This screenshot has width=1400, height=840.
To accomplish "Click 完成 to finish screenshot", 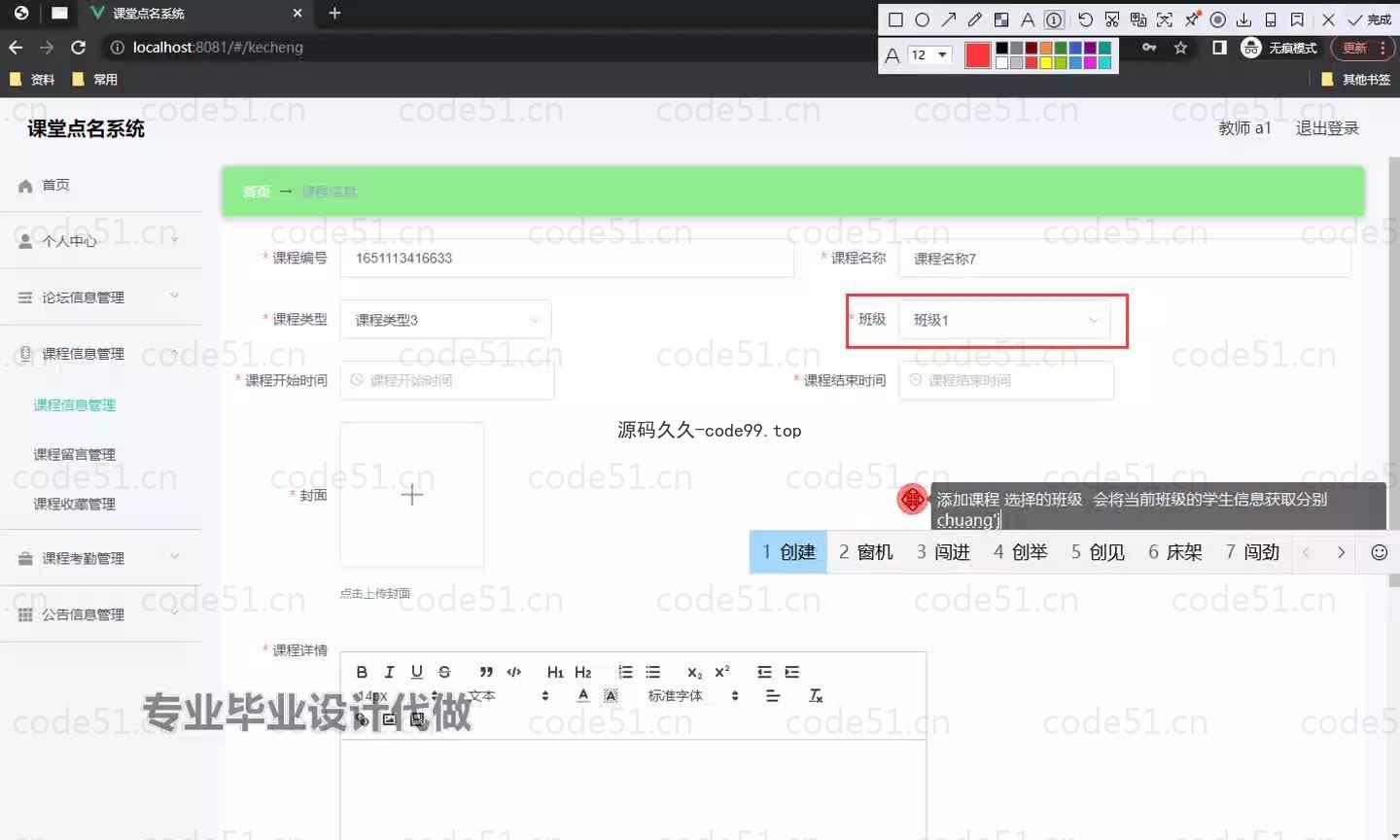I will tap(1369, 19).
